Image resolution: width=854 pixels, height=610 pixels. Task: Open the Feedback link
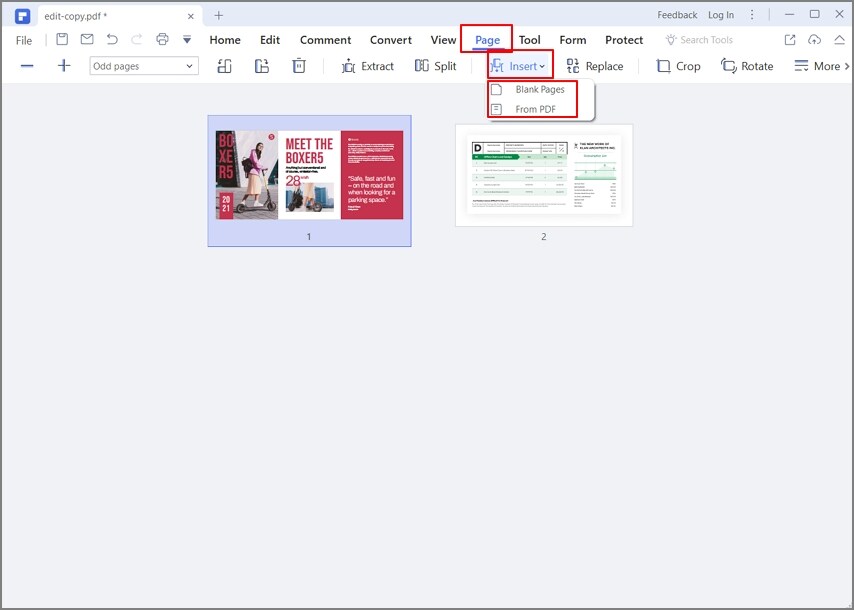coord(677,15)
